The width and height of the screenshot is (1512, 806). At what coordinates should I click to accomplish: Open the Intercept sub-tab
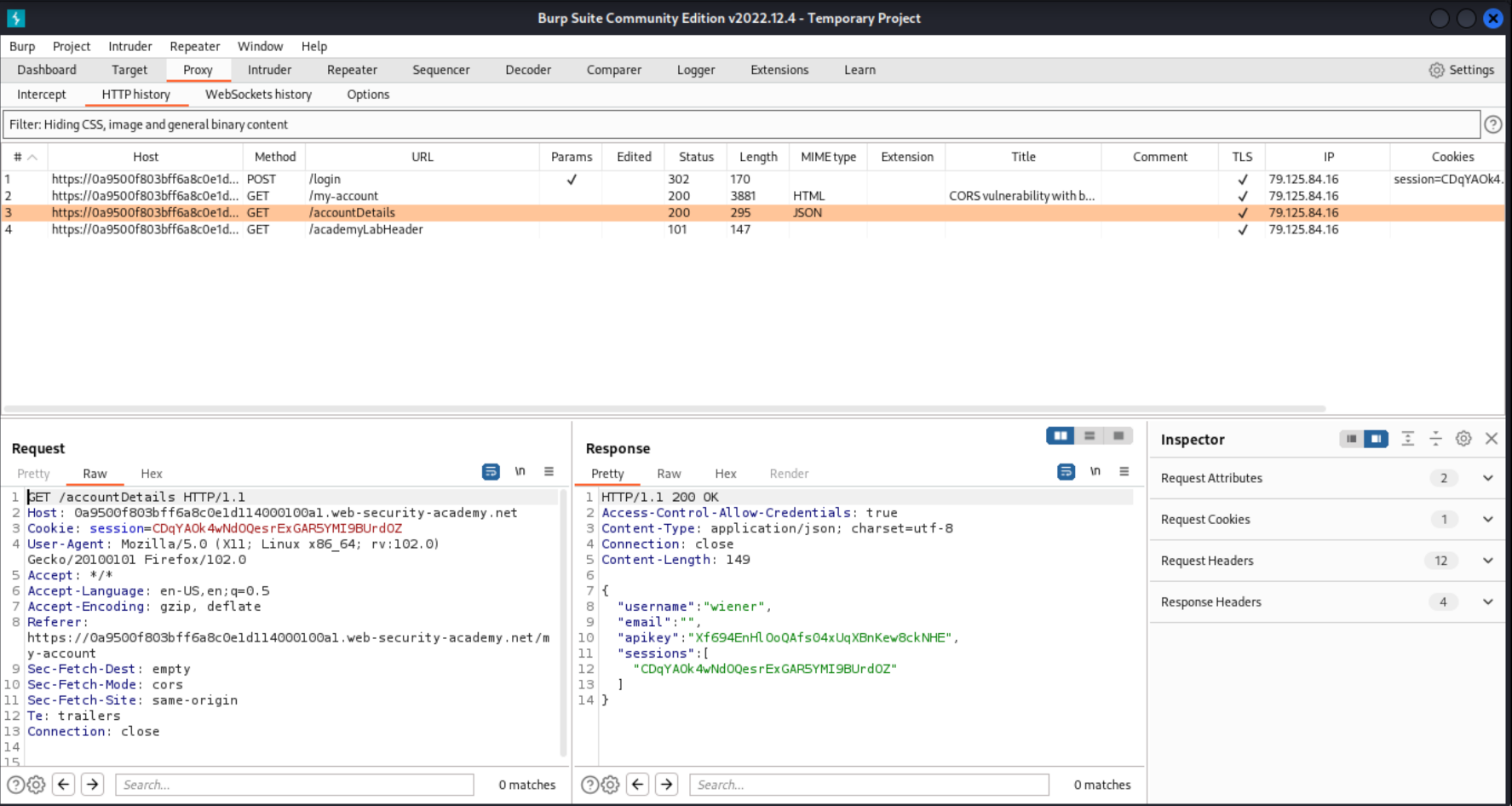point(41,95)
